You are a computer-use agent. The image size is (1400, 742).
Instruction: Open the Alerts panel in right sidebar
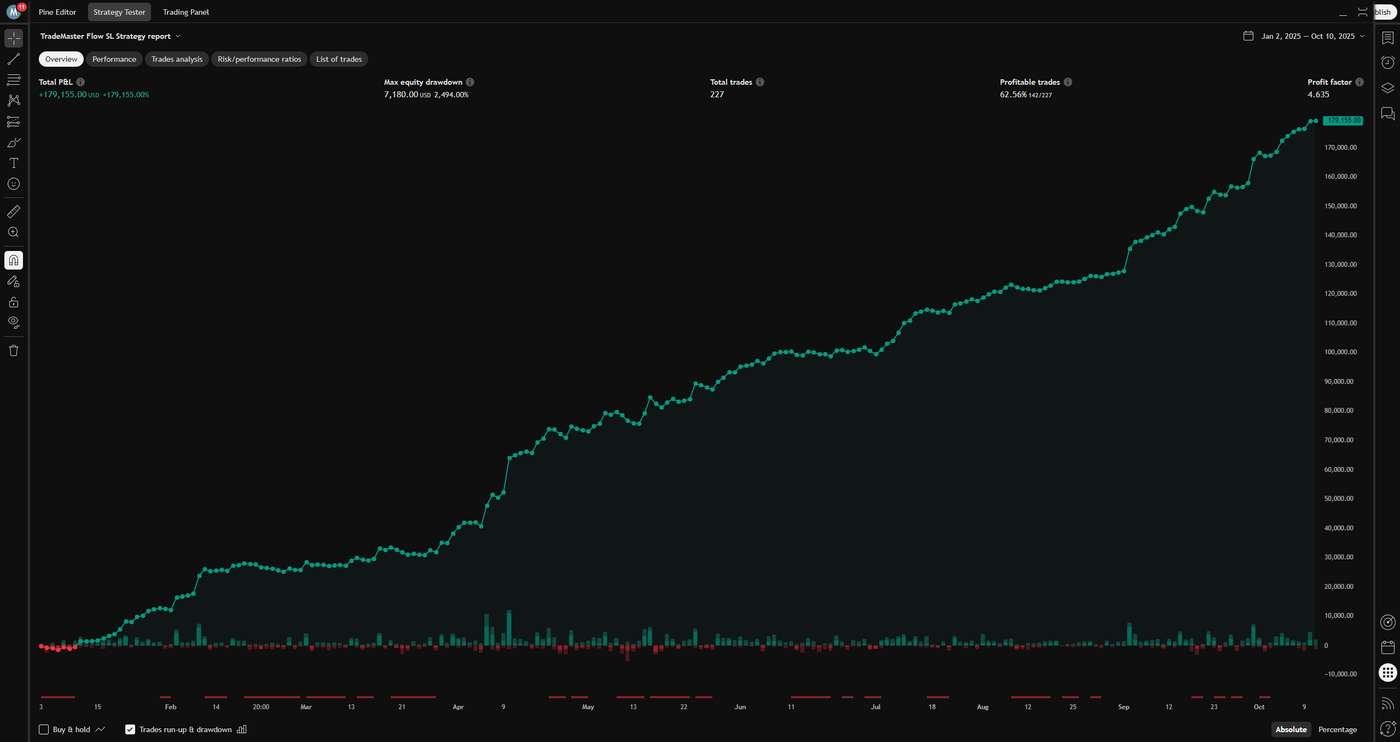(1387, 62)
